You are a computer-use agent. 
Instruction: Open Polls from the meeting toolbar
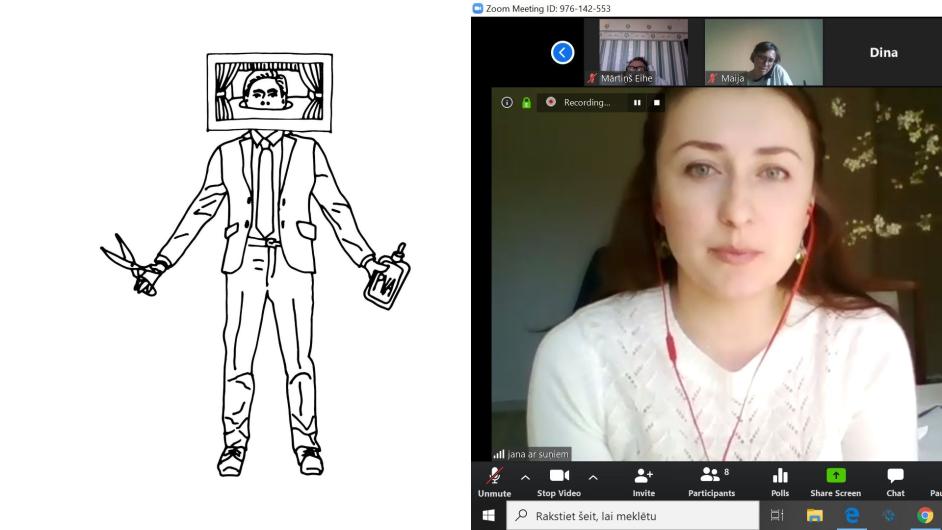pyautogui.click(x=780, y=479)
